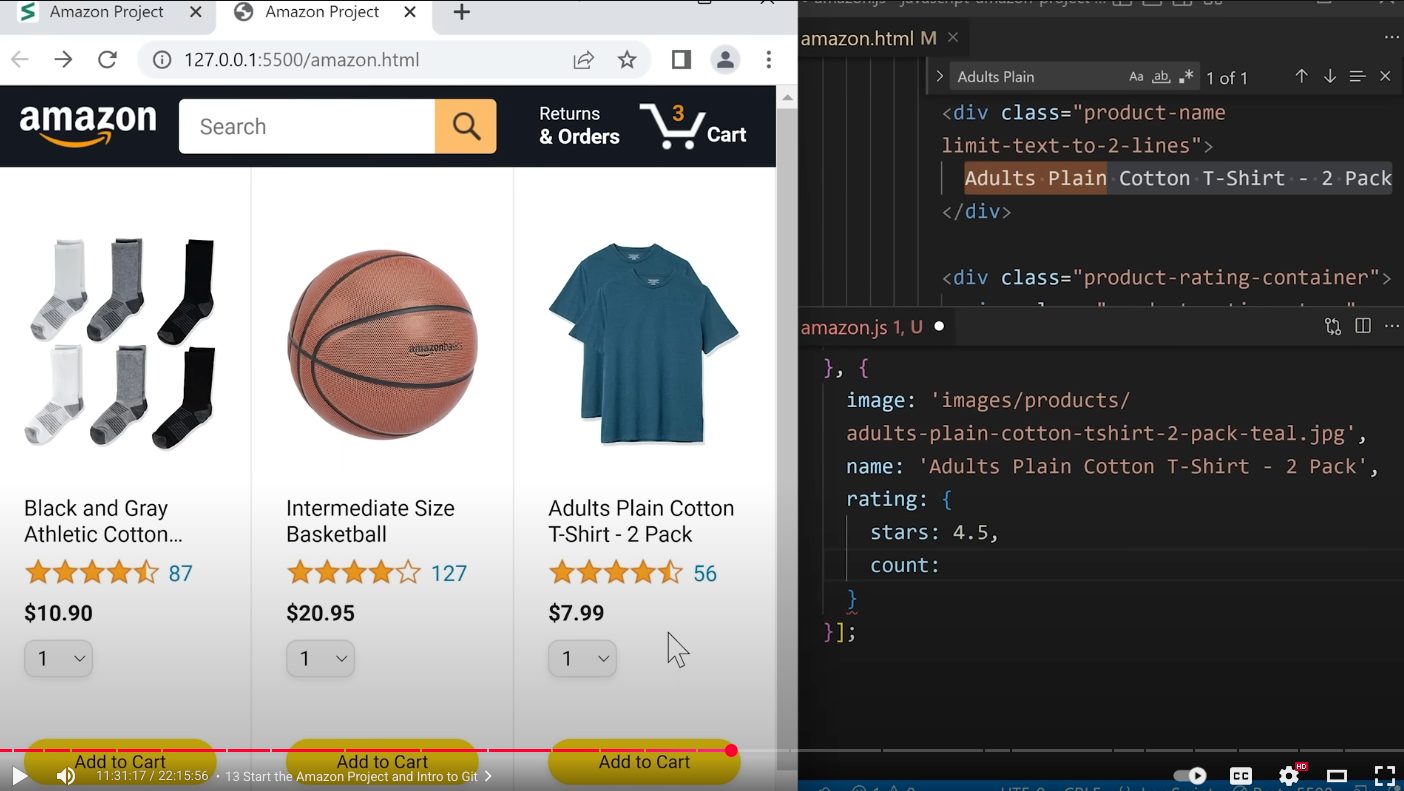
Task: Open Returns & Orders link
Action: (579, 126)
